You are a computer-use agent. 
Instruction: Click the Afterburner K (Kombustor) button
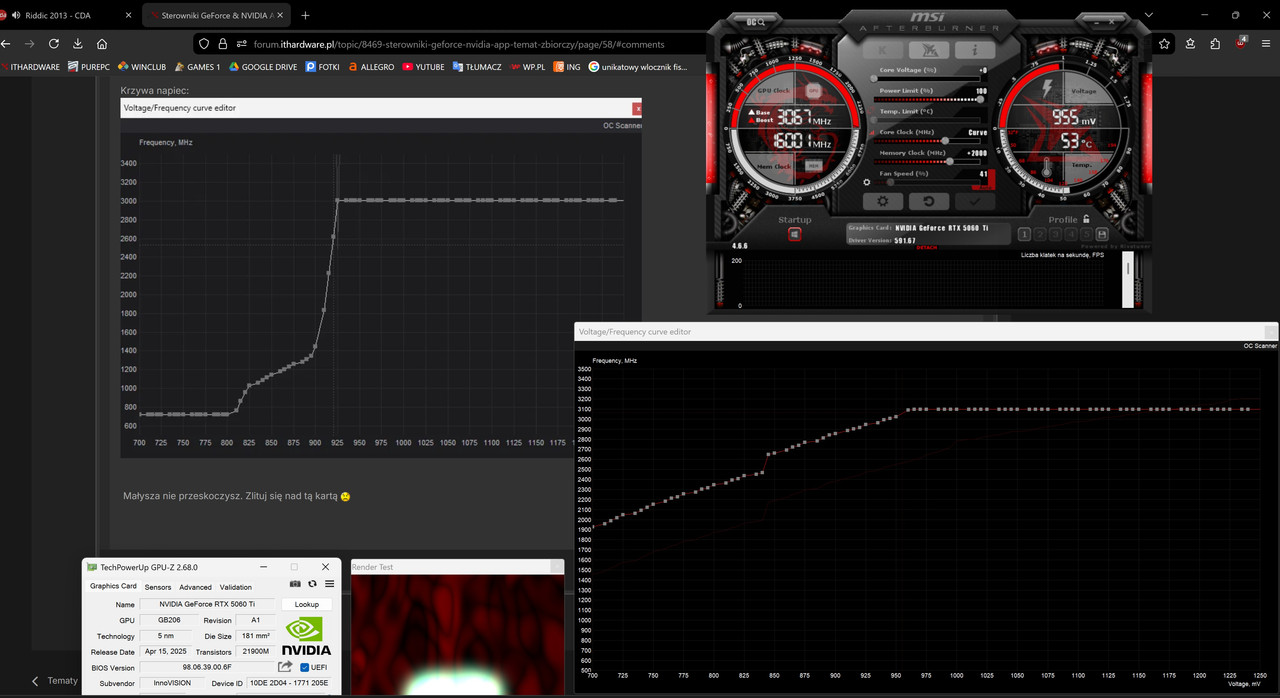(x=883, y=50)
